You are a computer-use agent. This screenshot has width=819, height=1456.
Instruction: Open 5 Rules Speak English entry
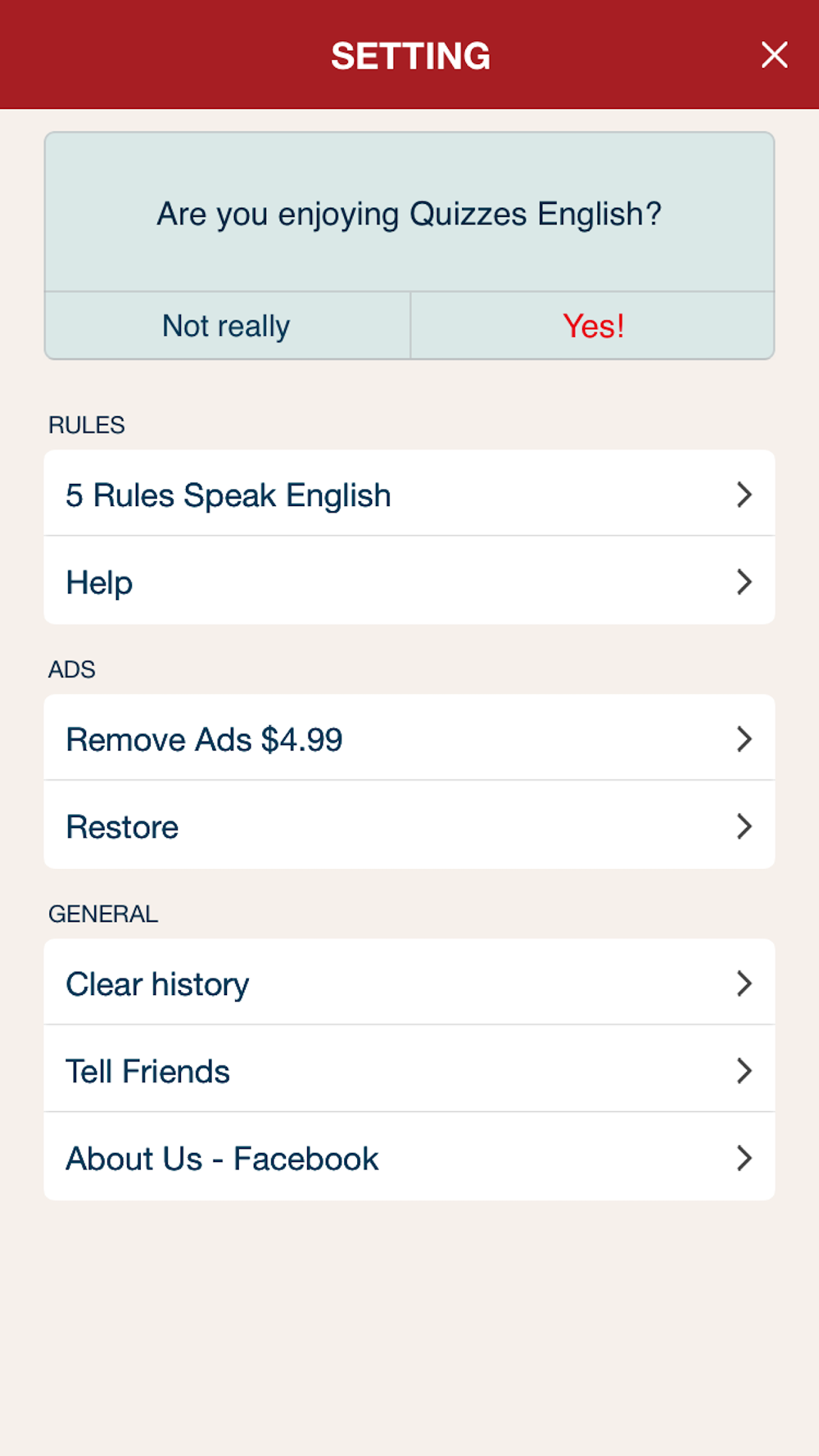coord(409,493)
